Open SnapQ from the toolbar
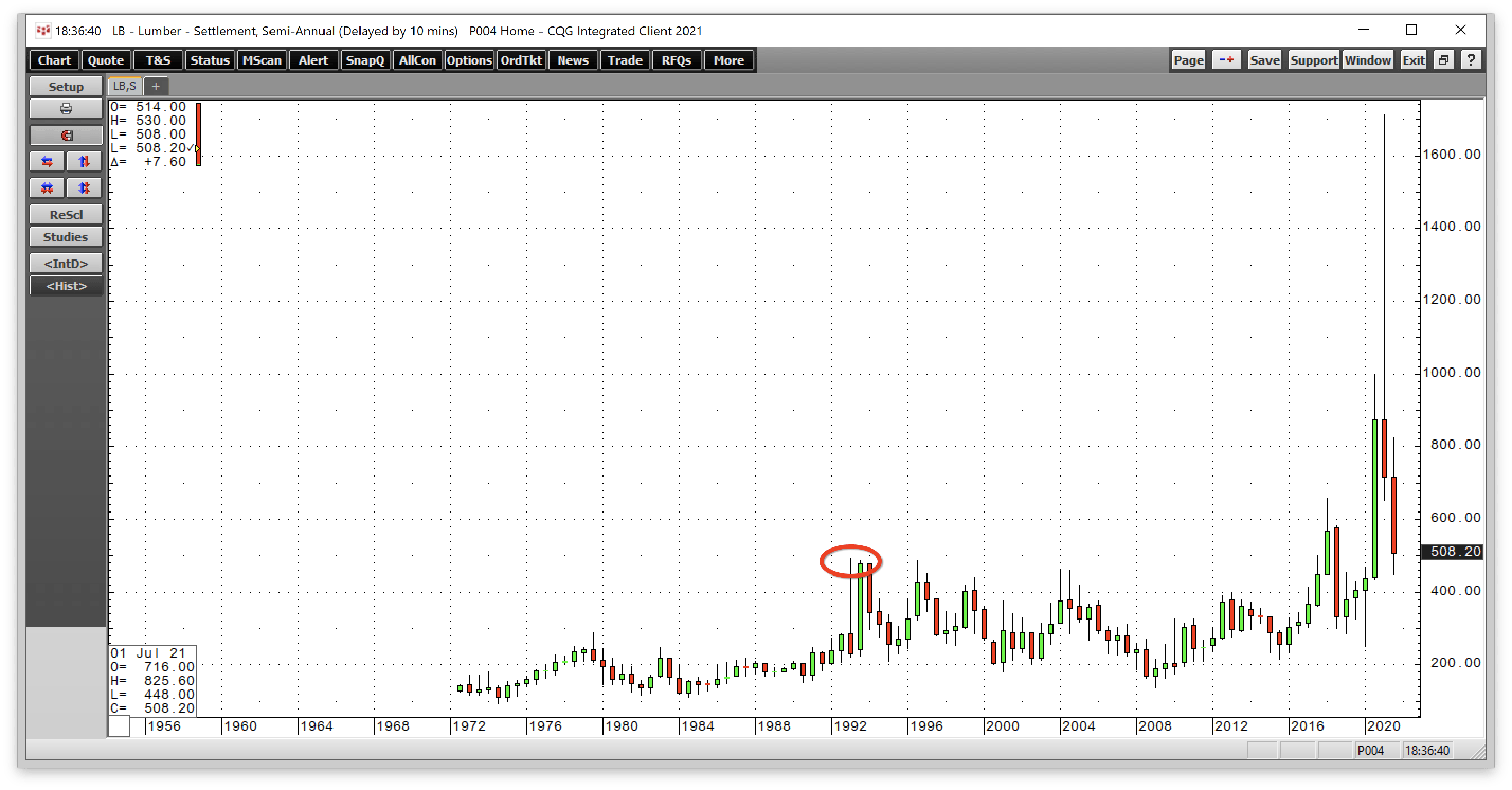 (x=365, y=60)
